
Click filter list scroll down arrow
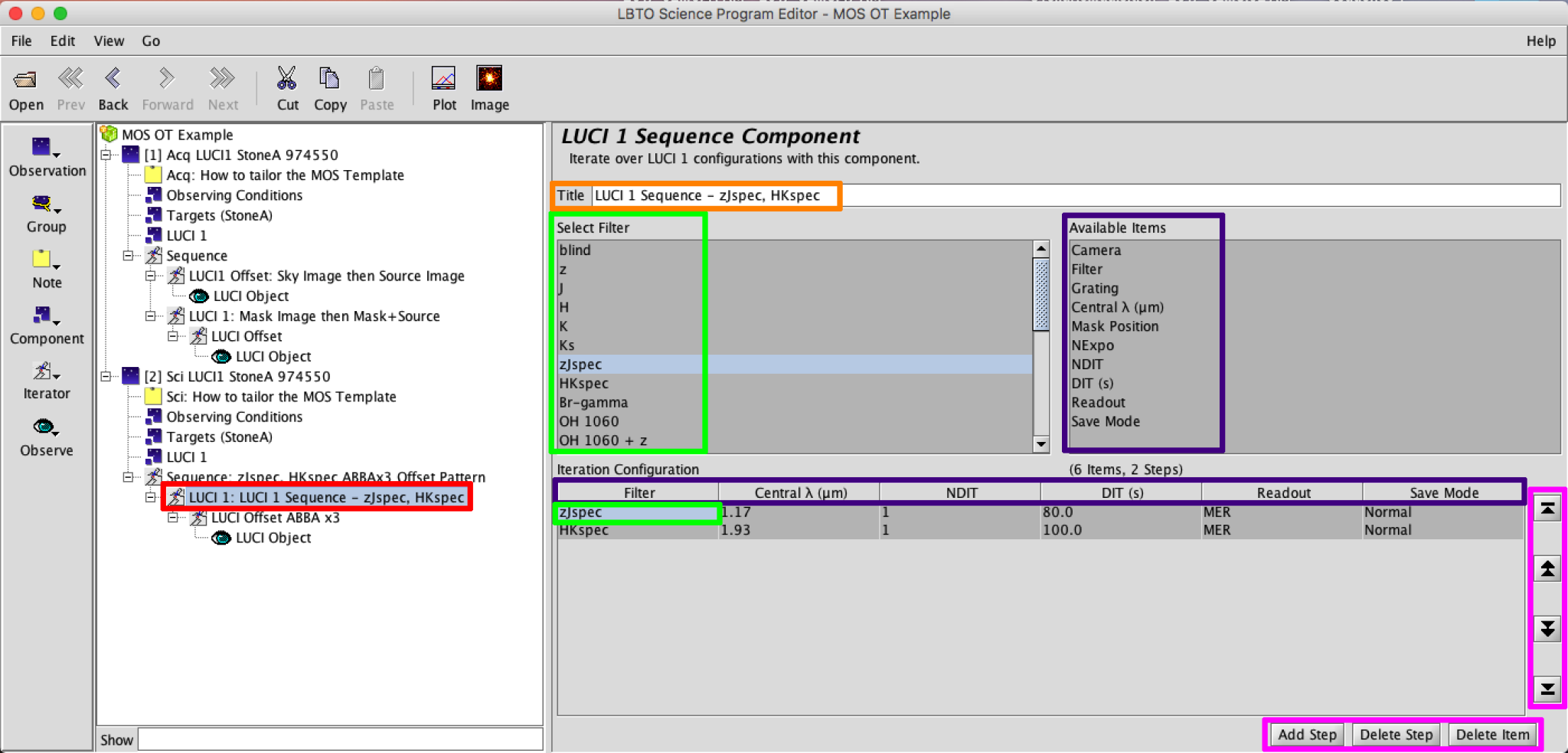point(1040,444)
